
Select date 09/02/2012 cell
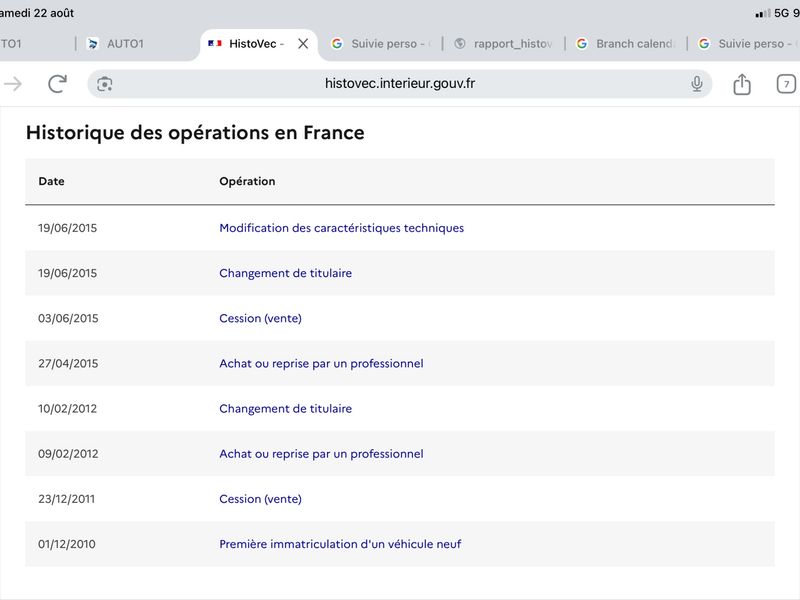68,454
